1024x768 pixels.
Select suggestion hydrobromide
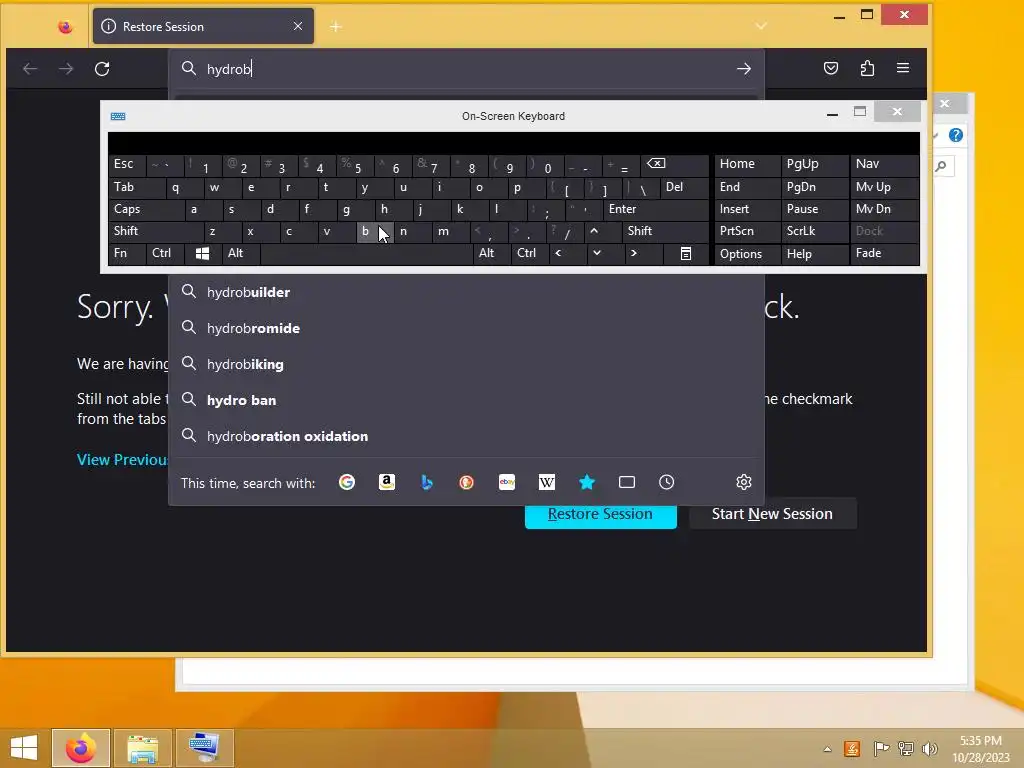pyautogui.click(x=466, y=328)
